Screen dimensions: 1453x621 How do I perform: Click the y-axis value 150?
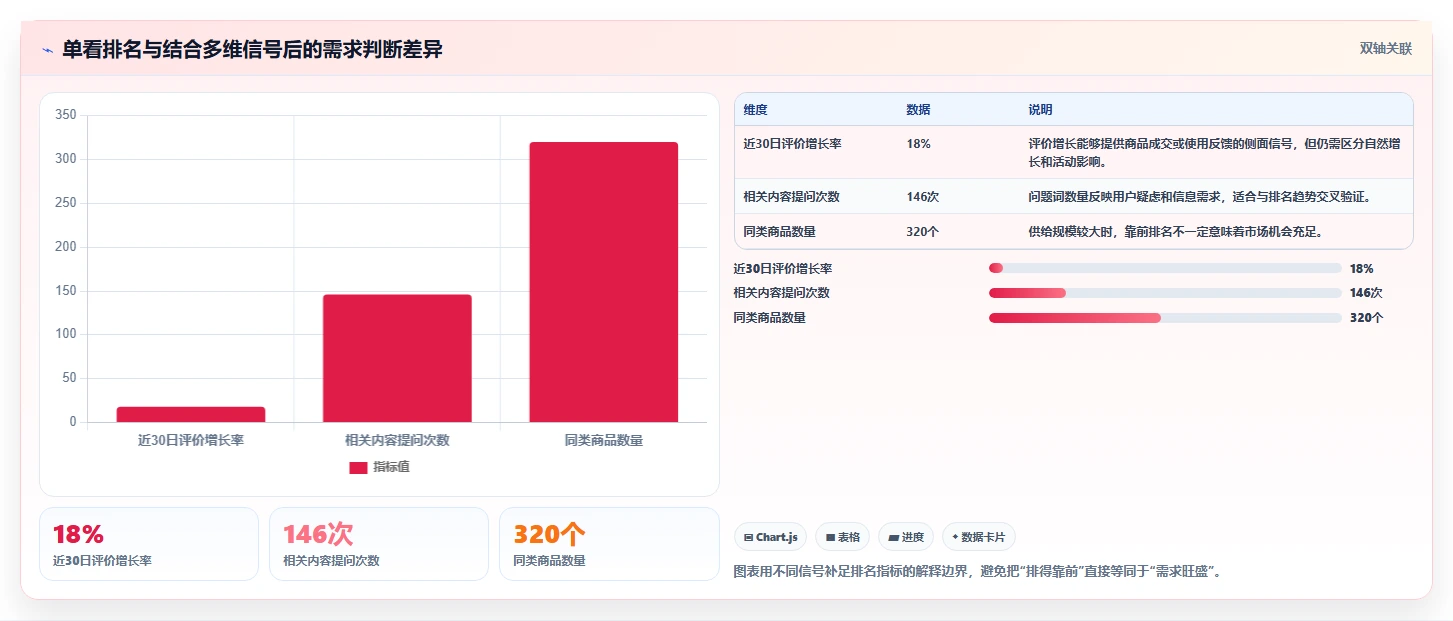point(66,291)
